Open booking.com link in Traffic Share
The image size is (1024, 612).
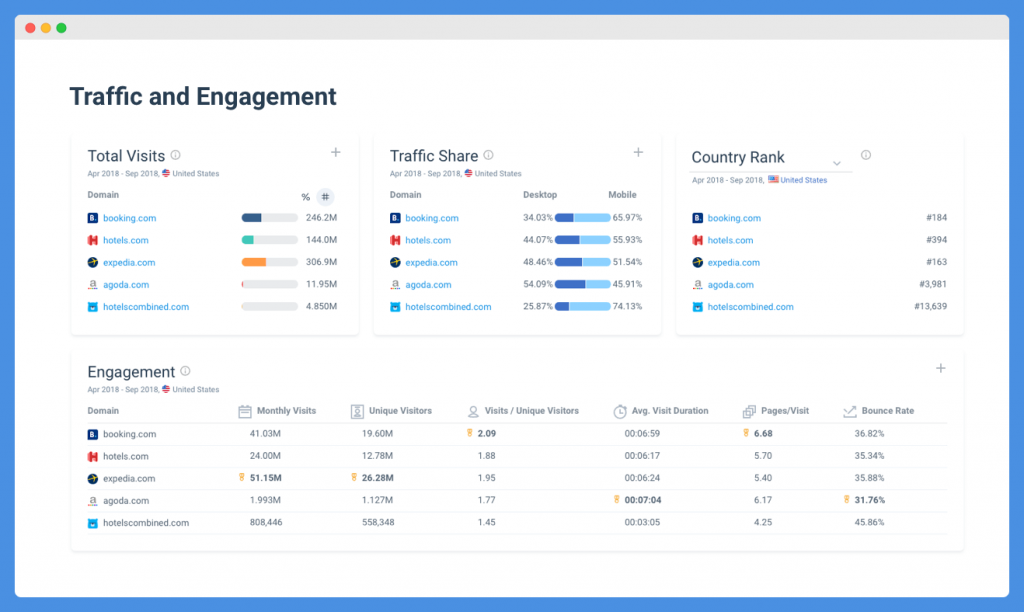432,218
